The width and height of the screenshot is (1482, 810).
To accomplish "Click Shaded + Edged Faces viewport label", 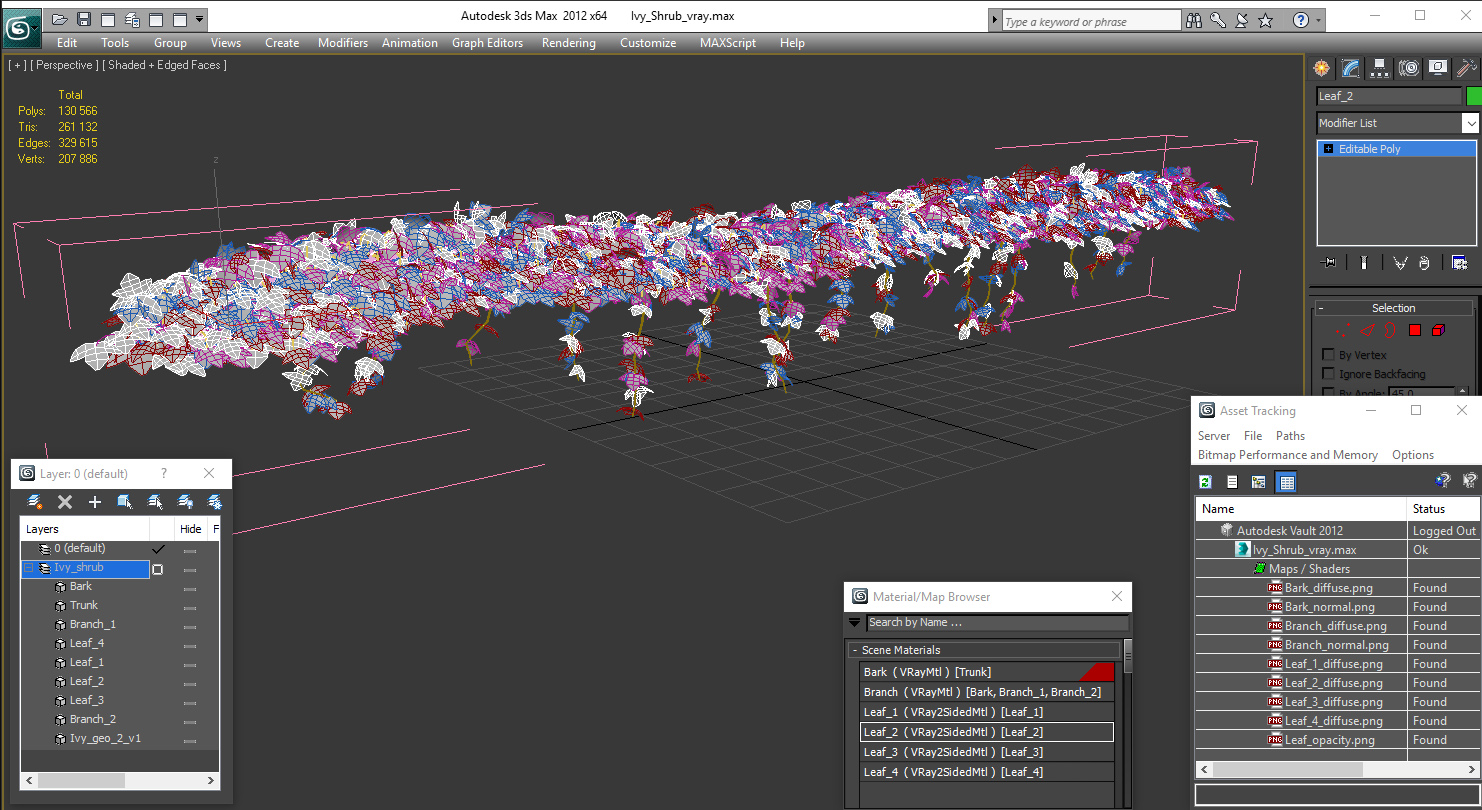I will [164, 65].
